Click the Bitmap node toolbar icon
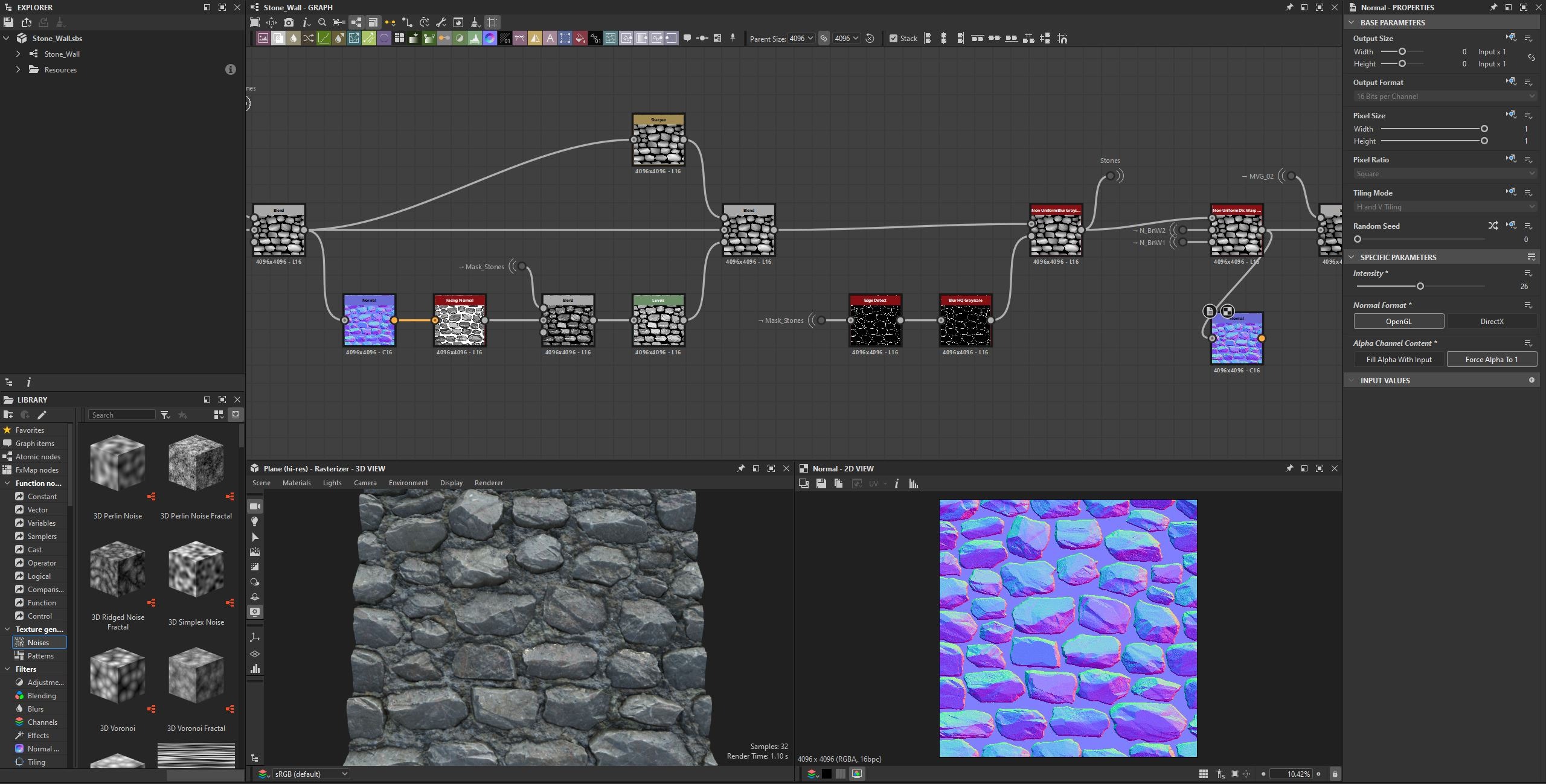Image resolution: width=1546 pixels, height=784 pixels. pyautogui.click(x=263, y=38)
